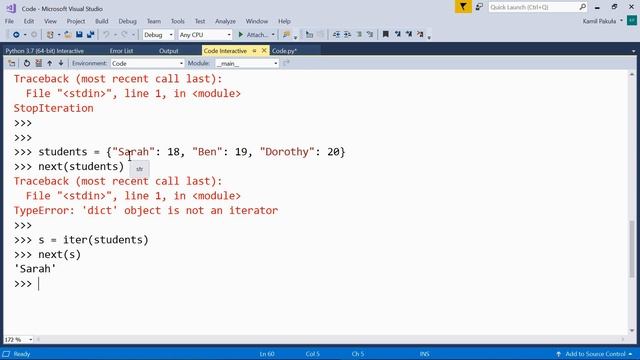Open the Test menu
The height and width of the screenshot is (360, 640).
[200, 21]
